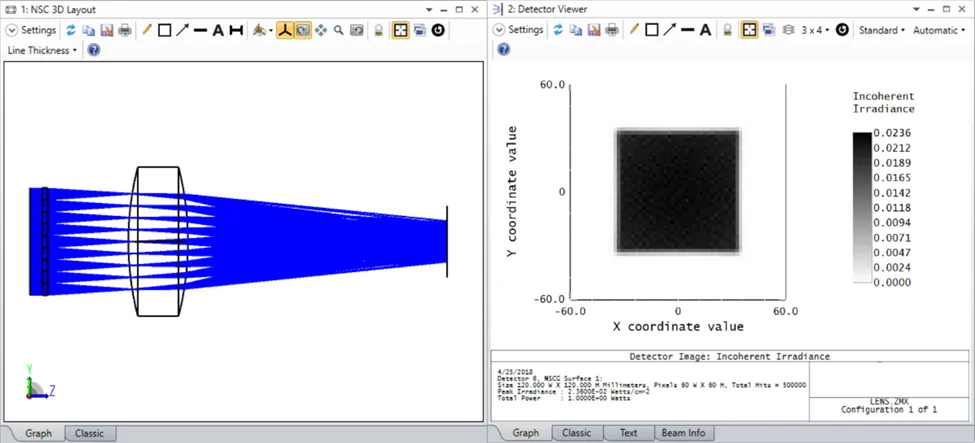Image resolution: width=975 pixels, height=443 pixels.
Task: Open the Automatic dropdown in Detector Viewer
Action: pyautogui.click(x=939, y=30)
